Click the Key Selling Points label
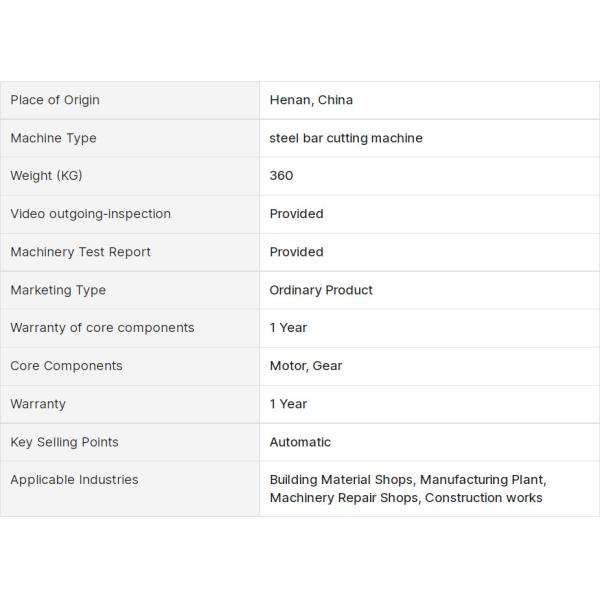Screen dimensions: 600x600 click(64, 442)
